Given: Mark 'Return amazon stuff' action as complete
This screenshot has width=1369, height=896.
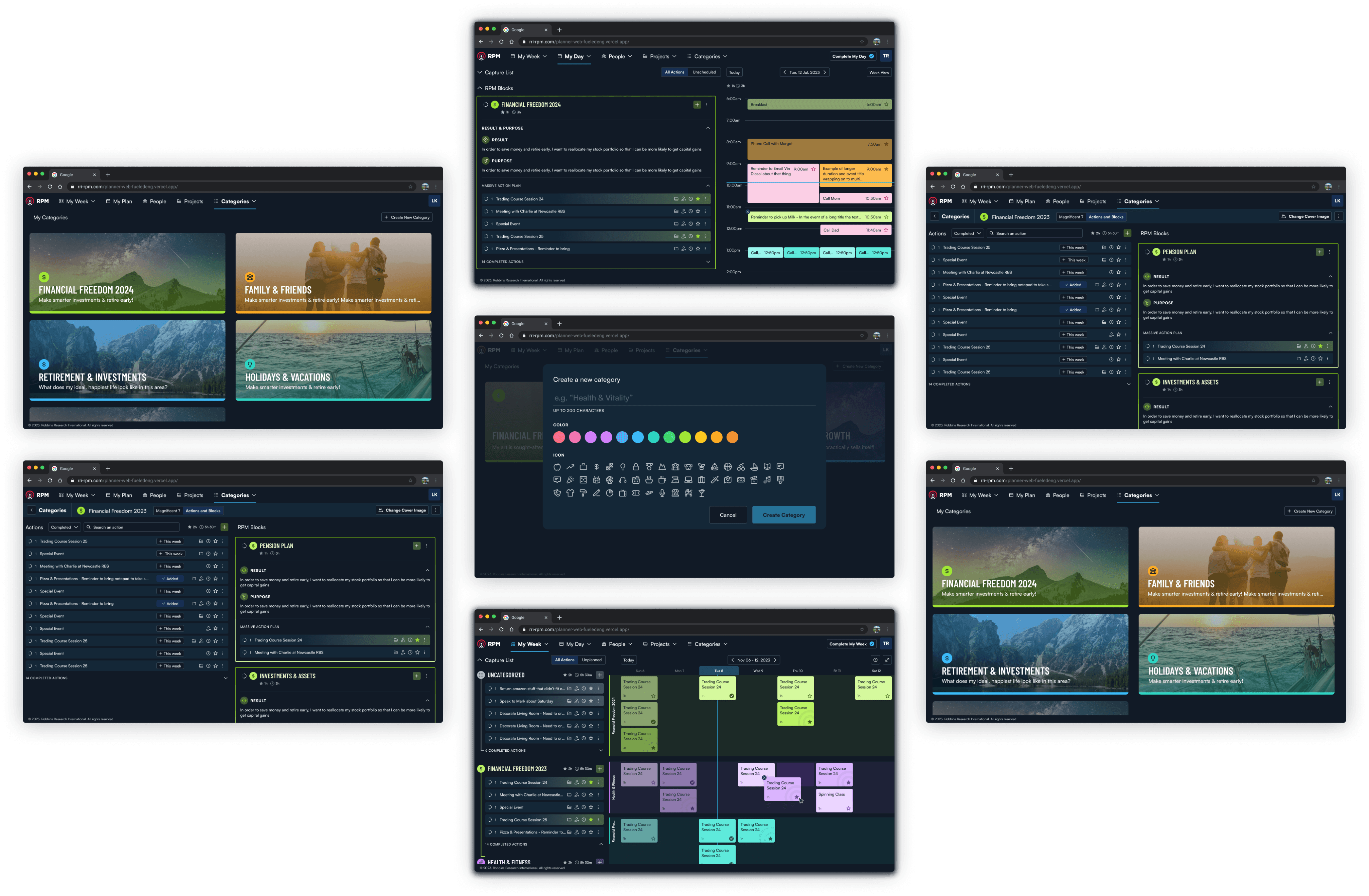Looking at the screenshot, I should (491, 689).
